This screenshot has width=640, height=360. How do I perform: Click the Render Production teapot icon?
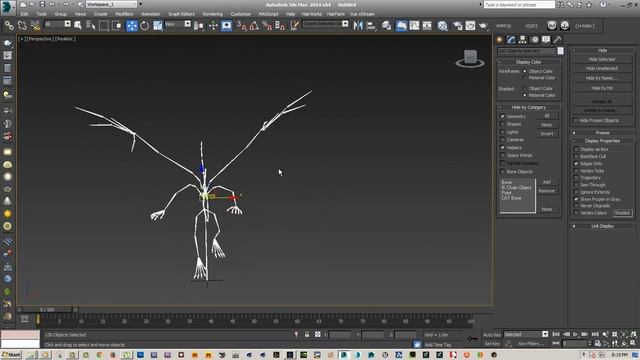(483, 26)
